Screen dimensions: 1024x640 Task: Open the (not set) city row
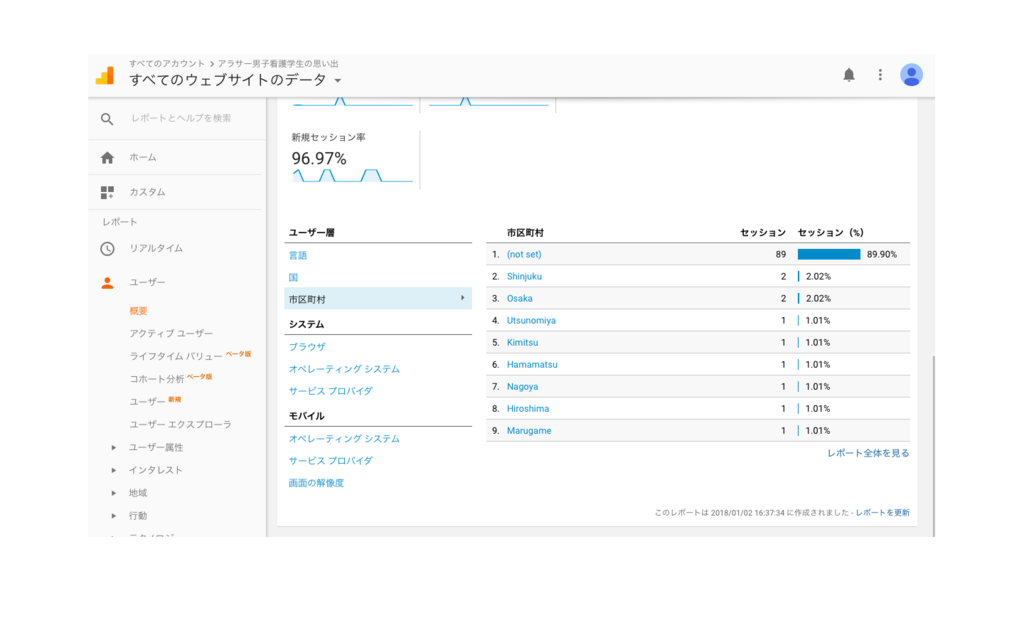click(x=524, y=255)
